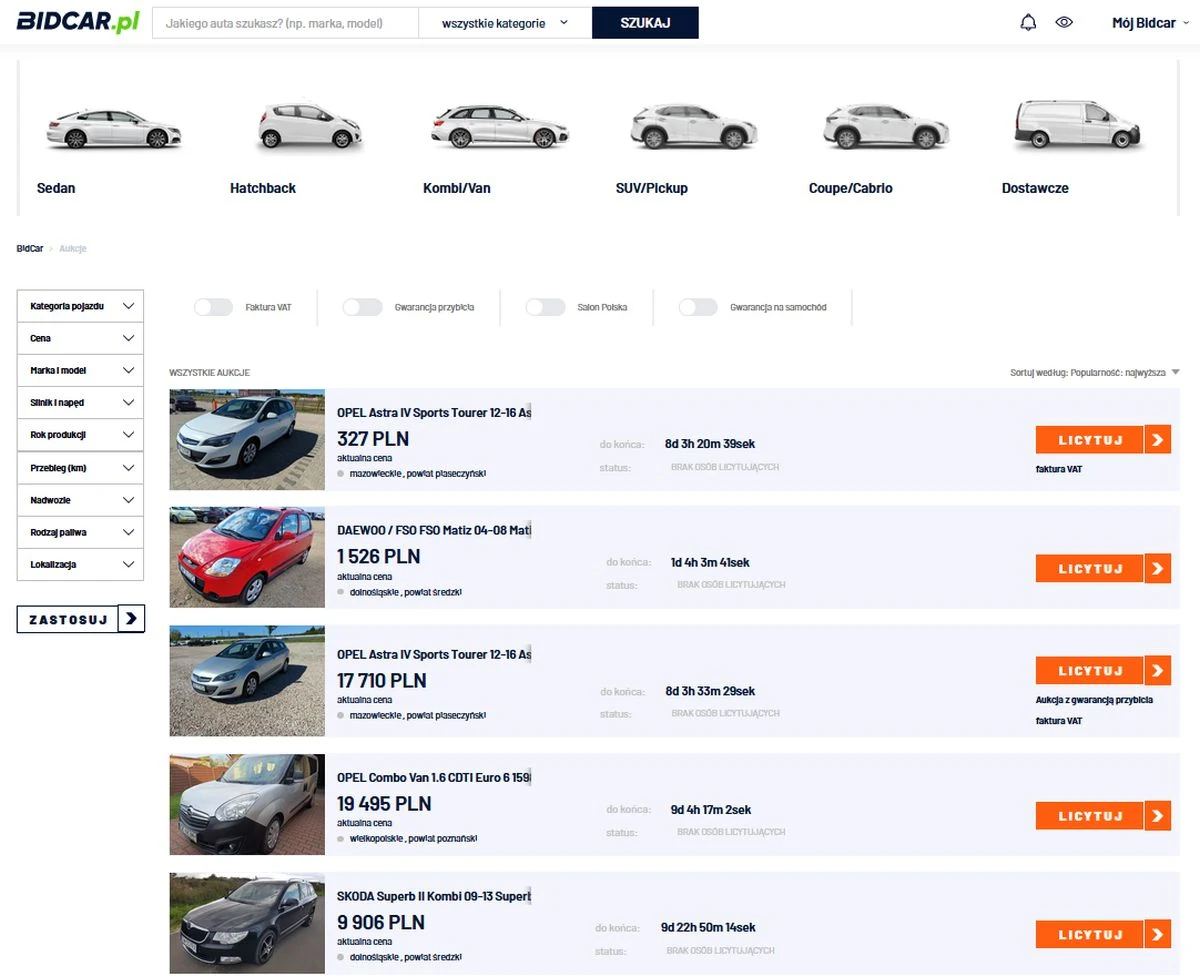1200x977 pixels.
Task: Open the sort by Popularność dropdown
Action: pos(1095,372)
